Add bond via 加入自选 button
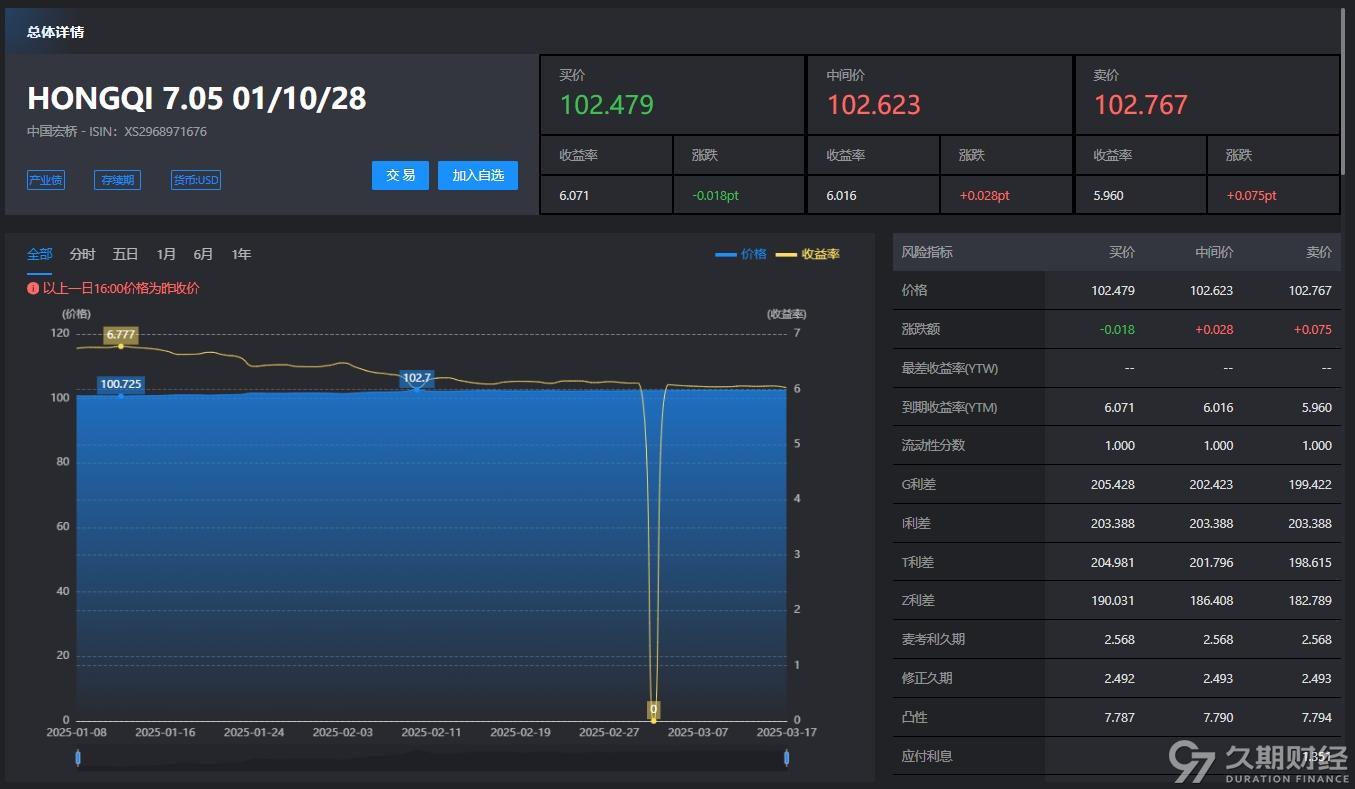The height and width of the screenshot is (789, 1355). click(478, 175)
